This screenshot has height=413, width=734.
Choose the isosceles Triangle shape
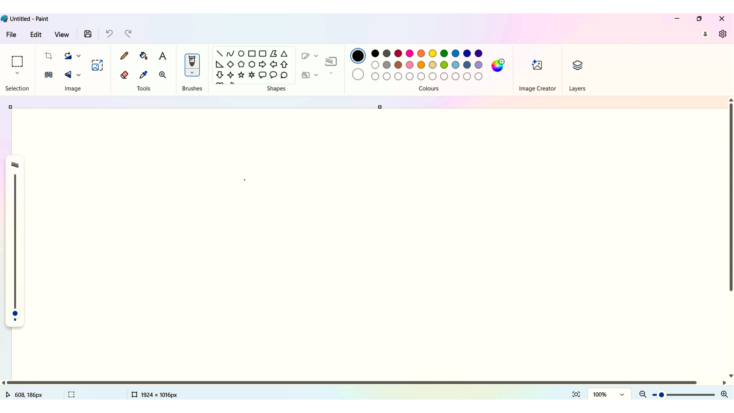(x=284, y=53)
